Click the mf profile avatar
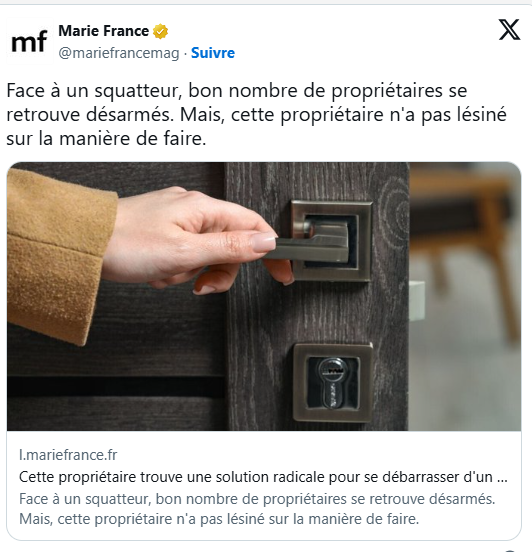 pyautogui.click(x=30, y=41)
